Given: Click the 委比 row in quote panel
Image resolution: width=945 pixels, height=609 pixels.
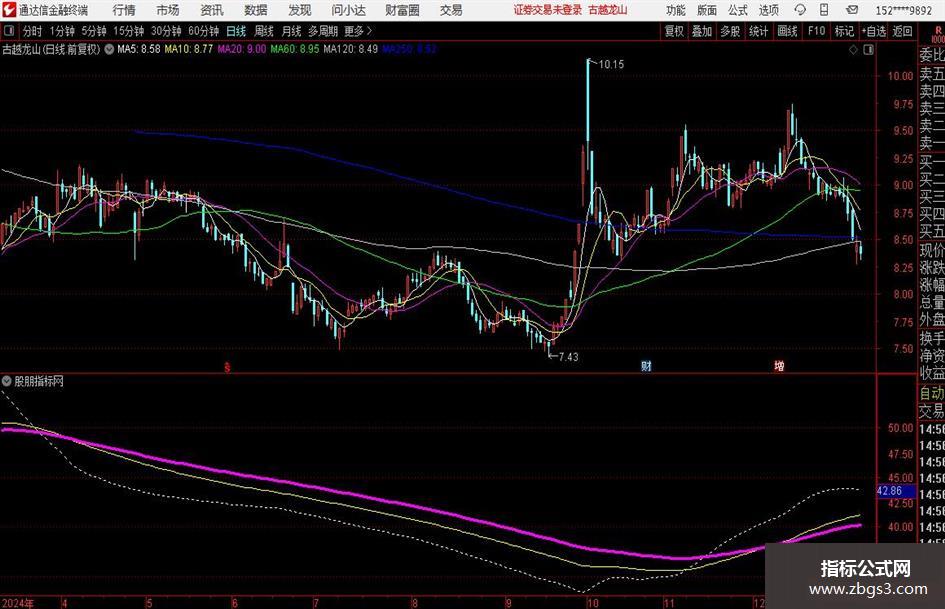Looking at the screenshot, I should (932, 55).
